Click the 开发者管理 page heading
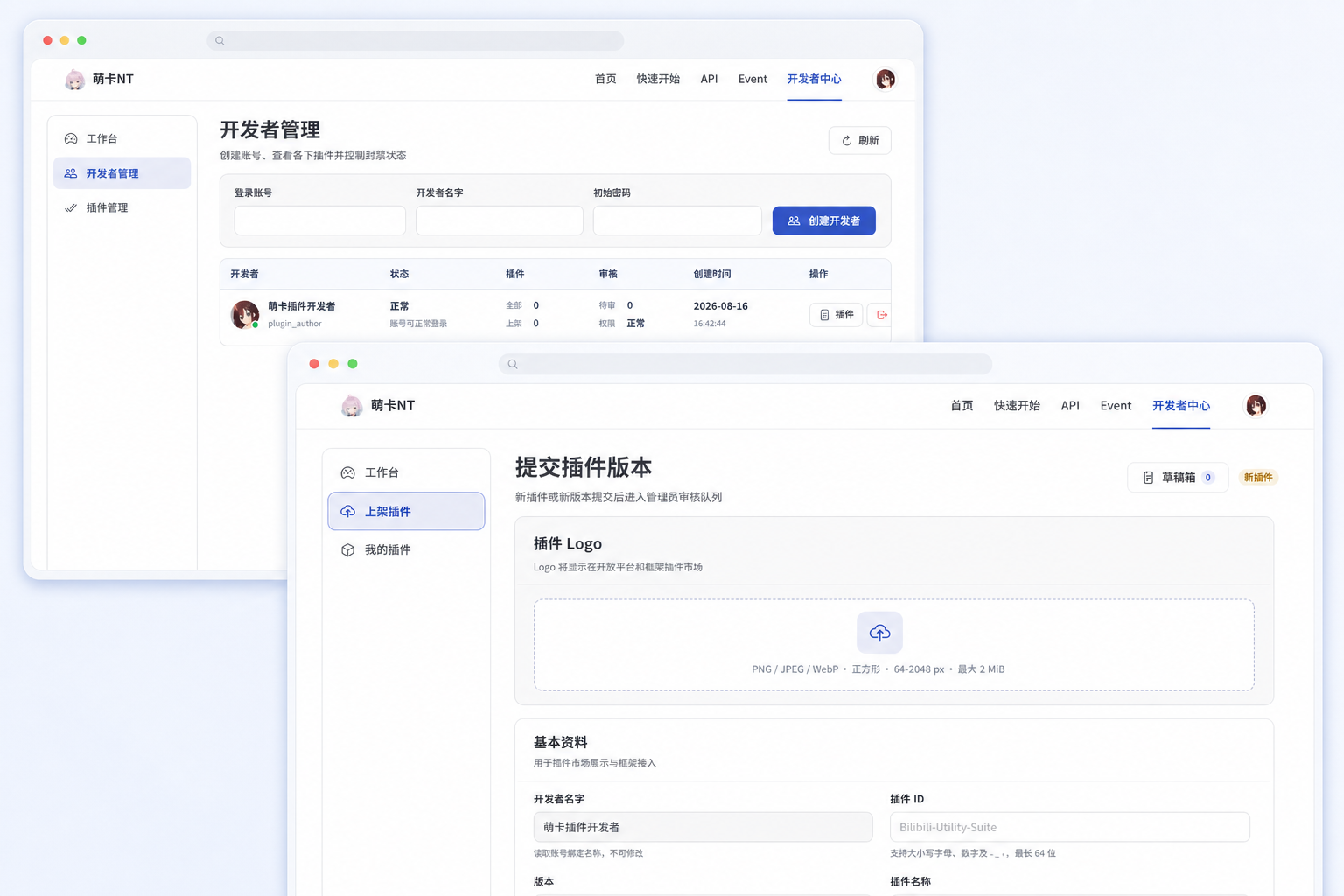 (269, 129)
